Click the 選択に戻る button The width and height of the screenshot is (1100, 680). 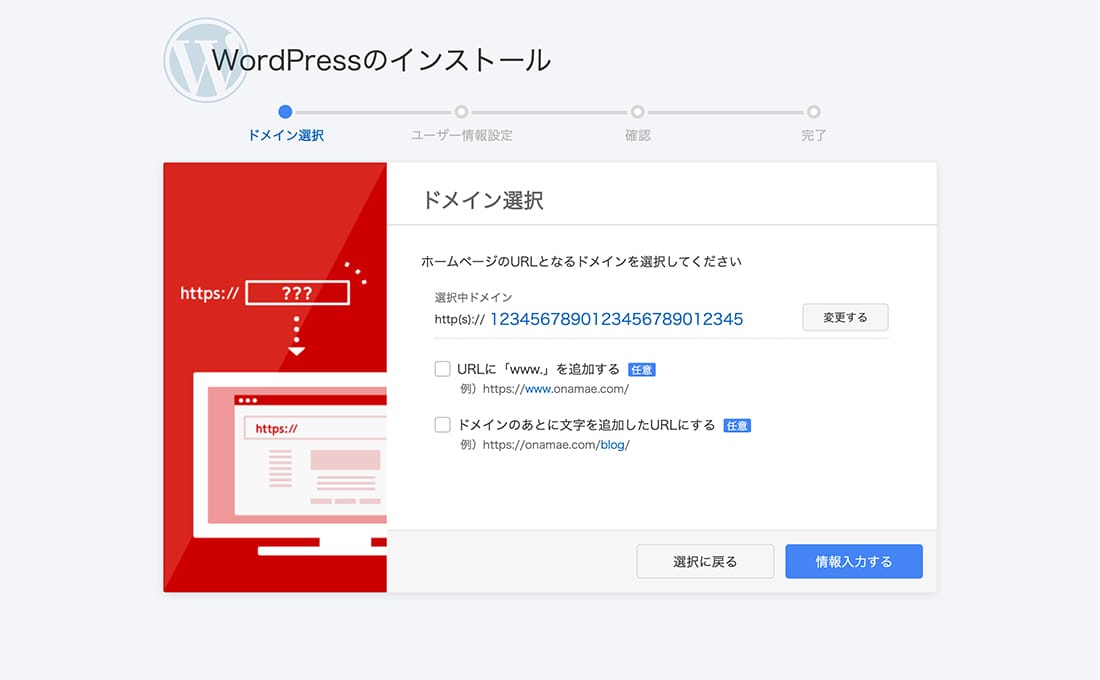(x=705, y=561)
